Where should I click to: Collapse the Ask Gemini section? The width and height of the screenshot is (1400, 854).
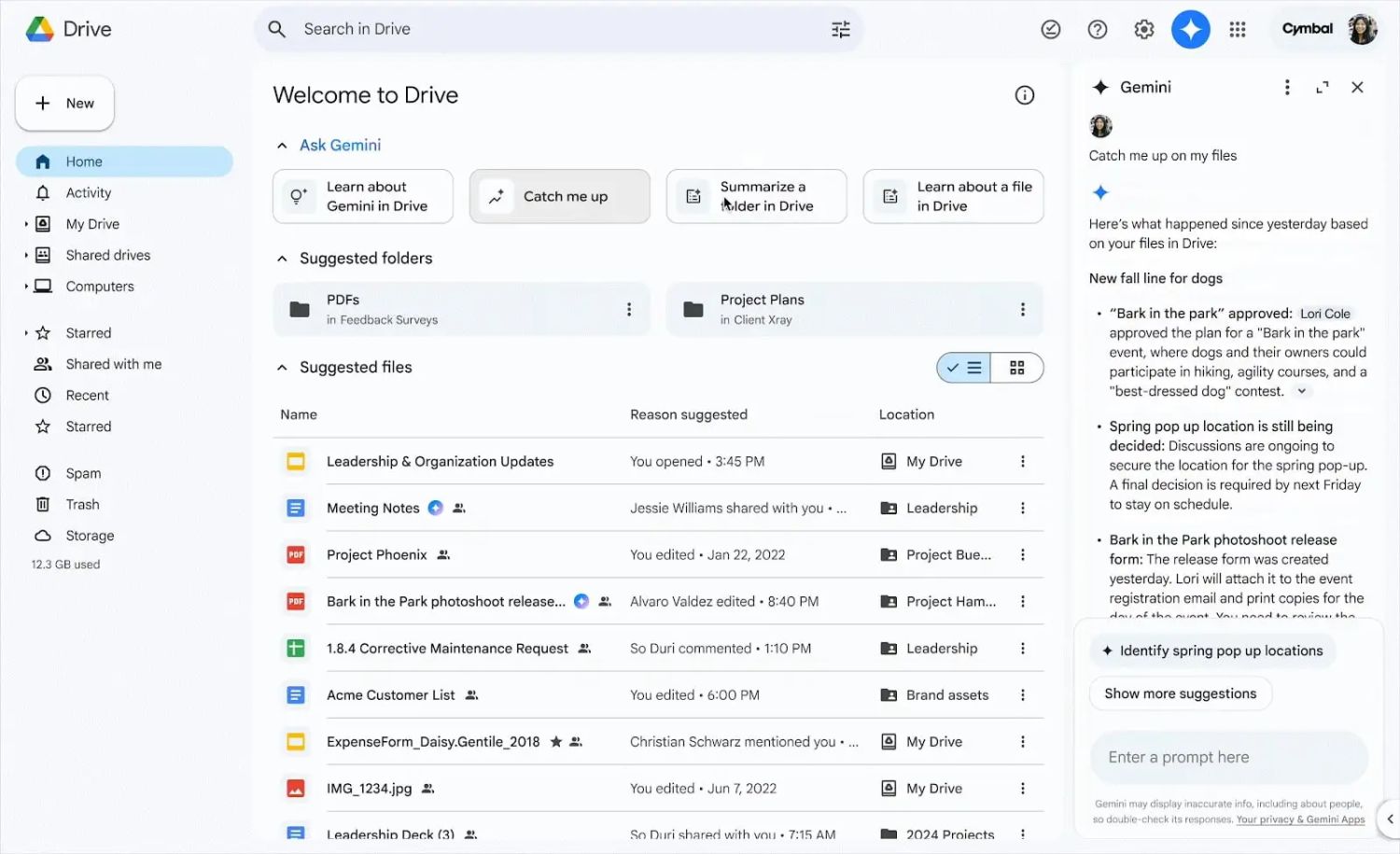coord(282,146)
